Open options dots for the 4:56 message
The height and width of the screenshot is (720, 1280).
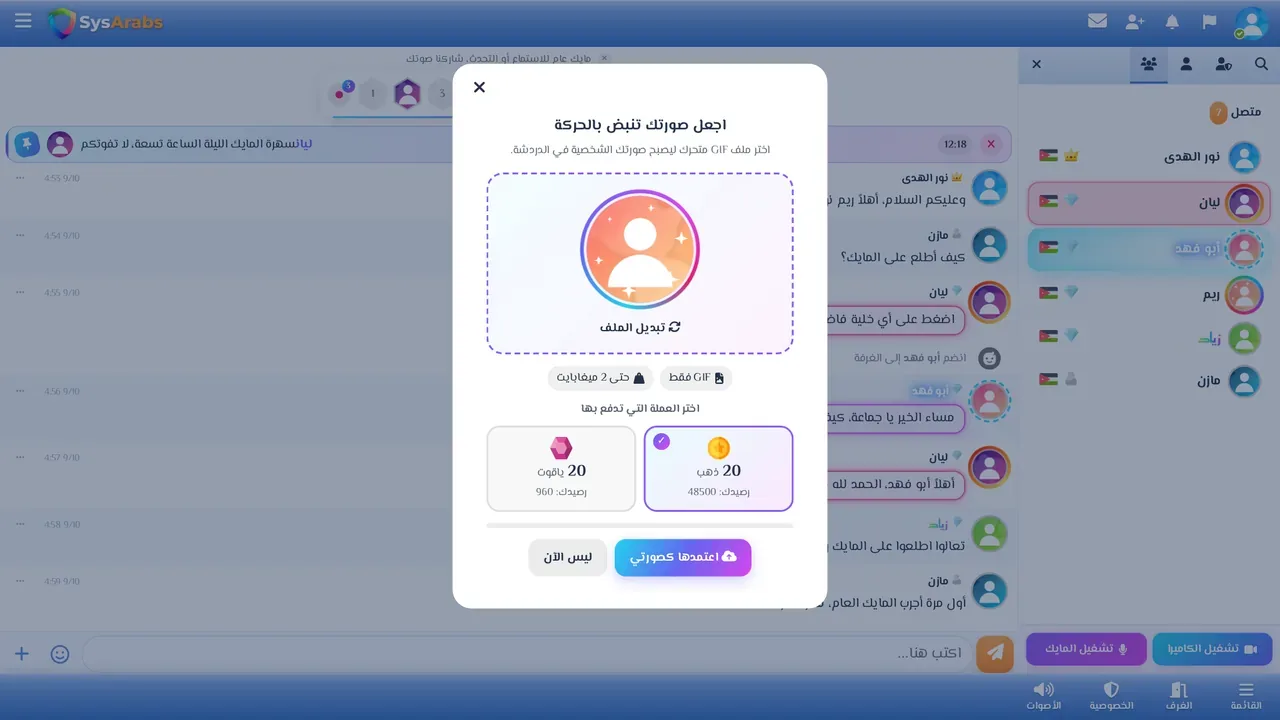[19, 391]
